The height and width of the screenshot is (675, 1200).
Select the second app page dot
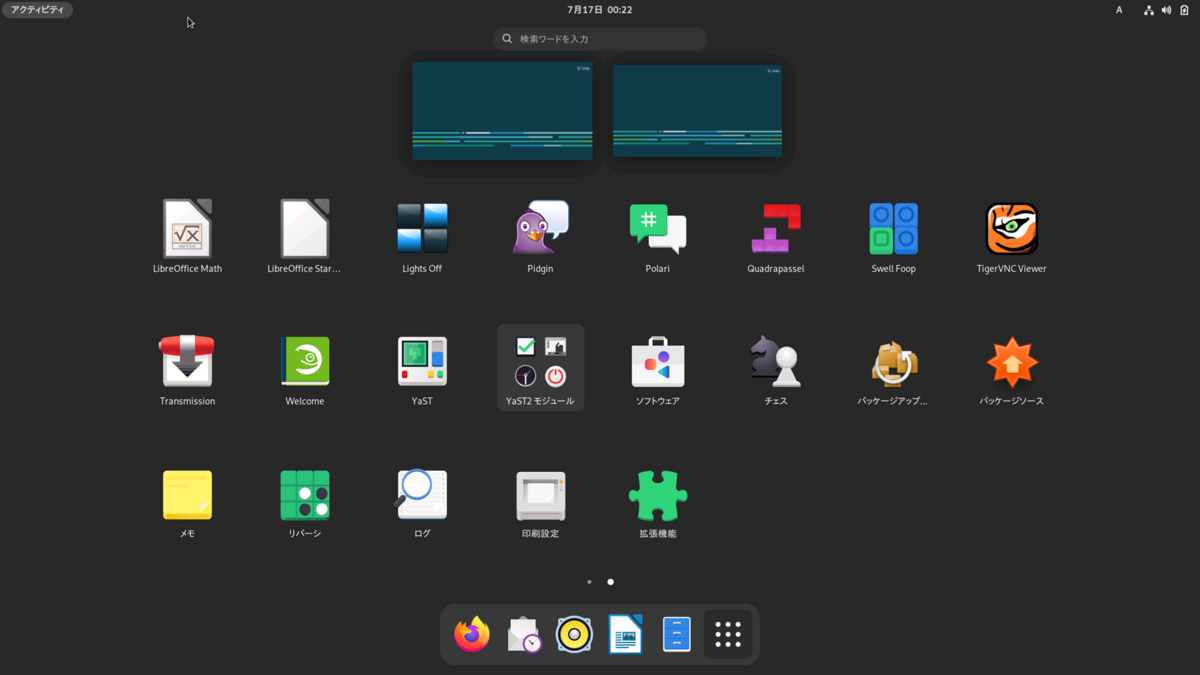coord(610,582)
